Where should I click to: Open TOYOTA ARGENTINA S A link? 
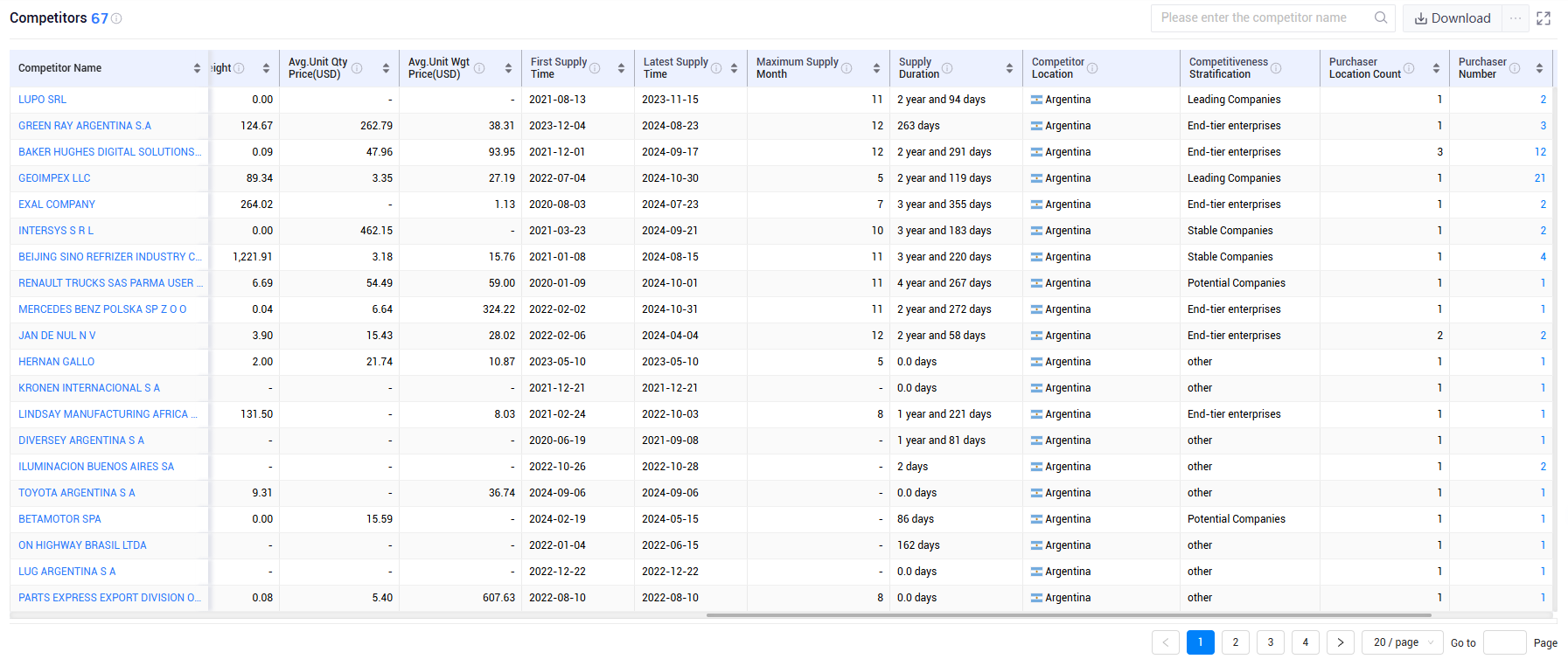(x=77, y=493)
